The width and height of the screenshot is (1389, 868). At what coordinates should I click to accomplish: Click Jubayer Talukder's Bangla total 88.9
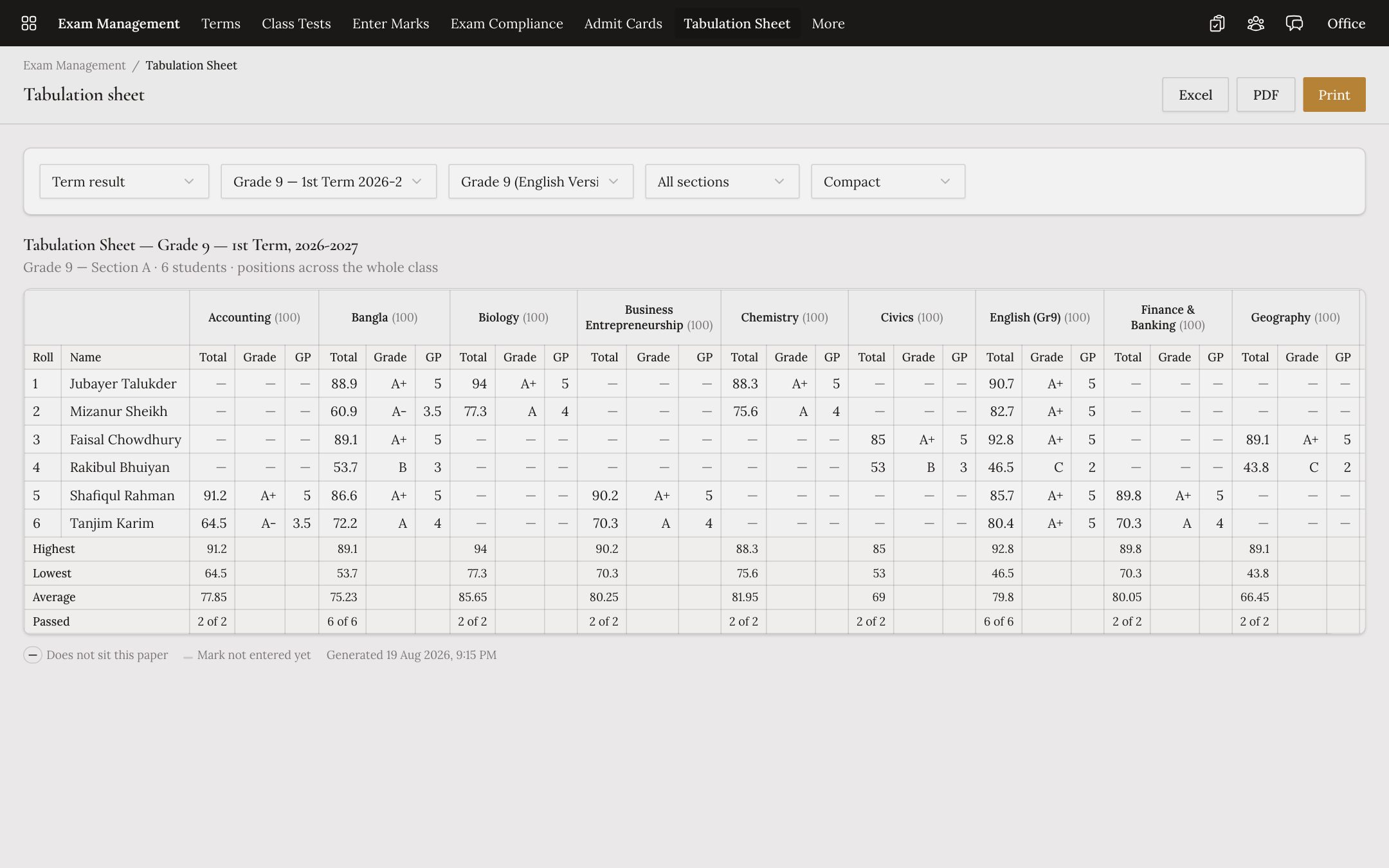[x=344, y=383]
